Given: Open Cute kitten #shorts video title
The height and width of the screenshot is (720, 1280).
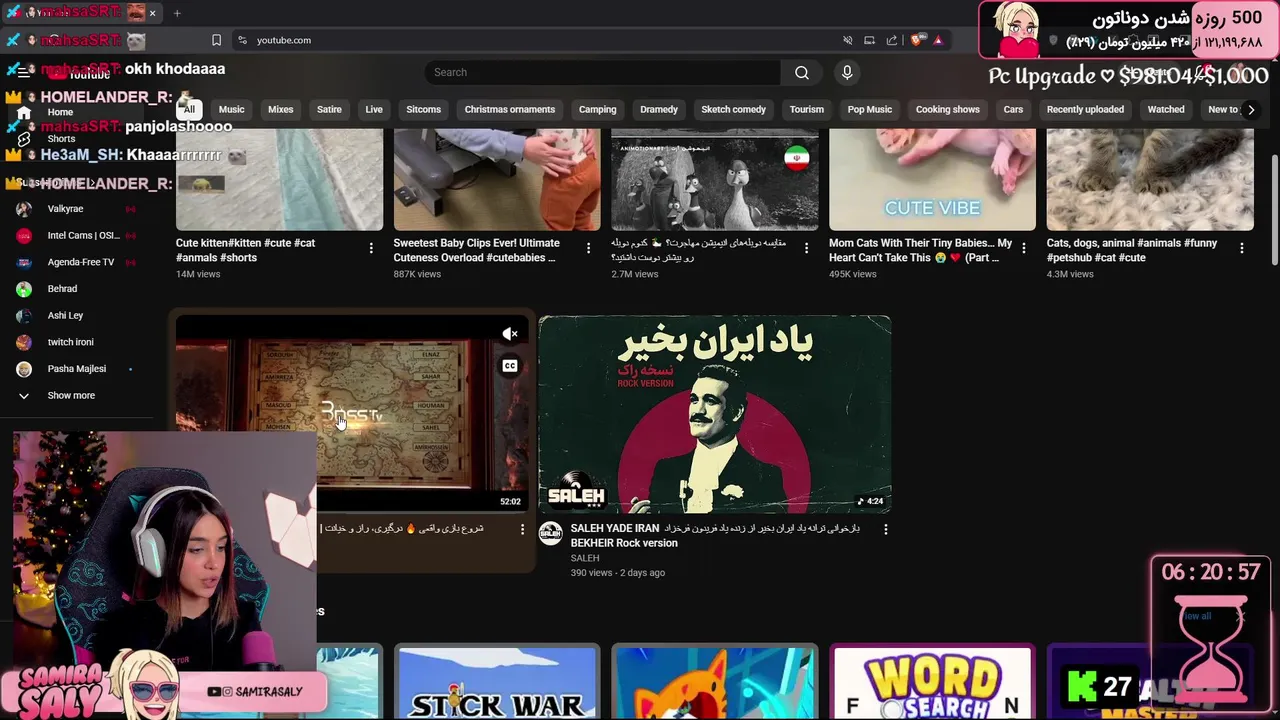Looking at the screenshot, I should 246,250.
